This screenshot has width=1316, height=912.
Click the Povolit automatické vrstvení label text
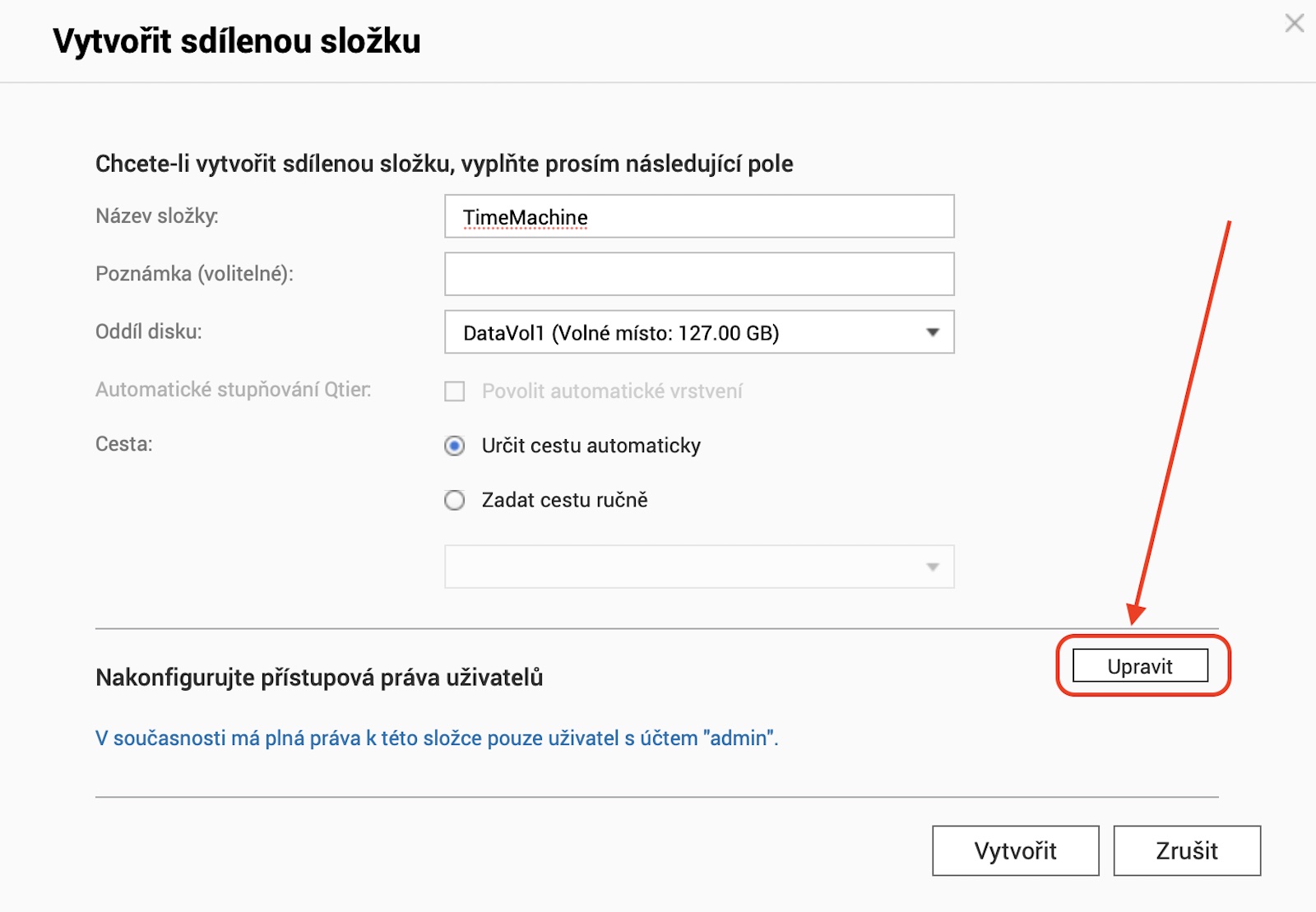612,391
